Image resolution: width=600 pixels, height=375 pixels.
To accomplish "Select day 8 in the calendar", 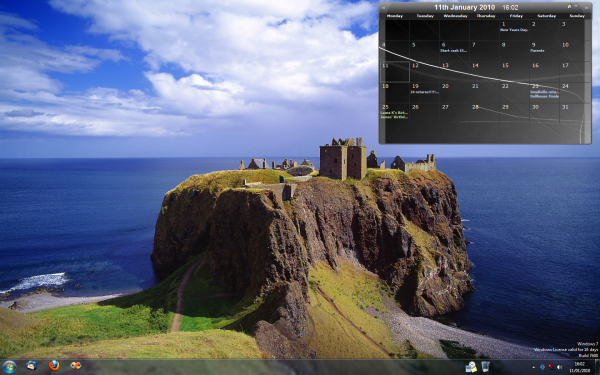I will [514, 51].
